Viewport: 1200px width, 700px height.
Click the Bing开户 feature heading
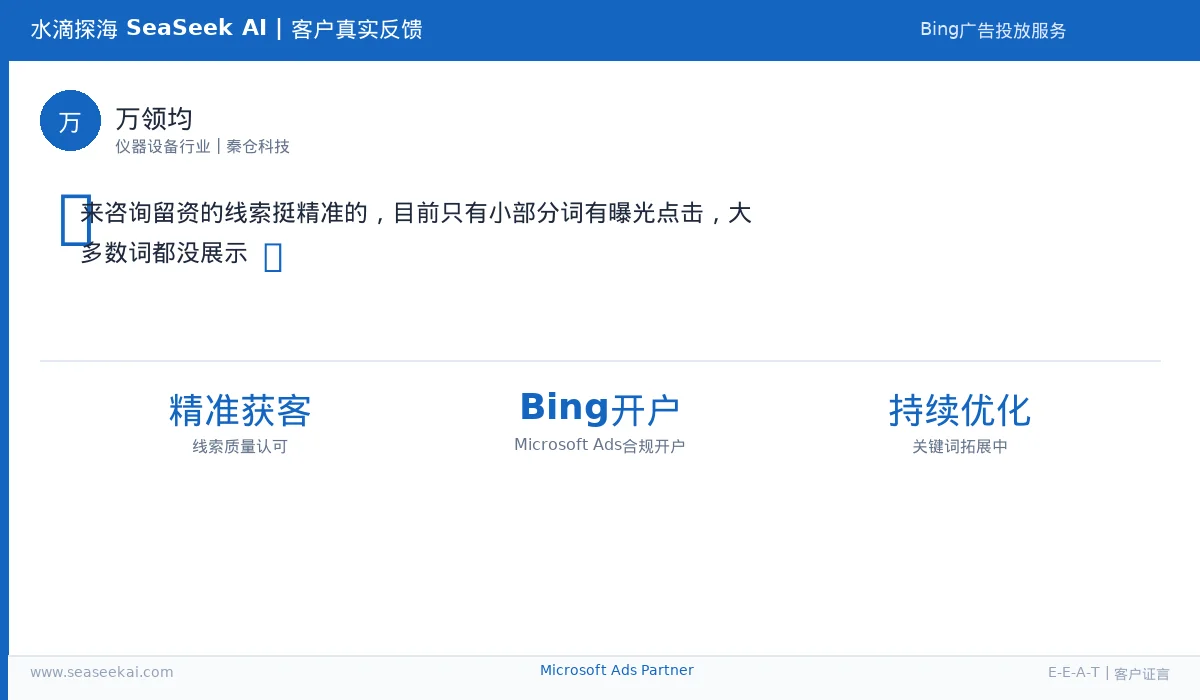click(599, 407)
